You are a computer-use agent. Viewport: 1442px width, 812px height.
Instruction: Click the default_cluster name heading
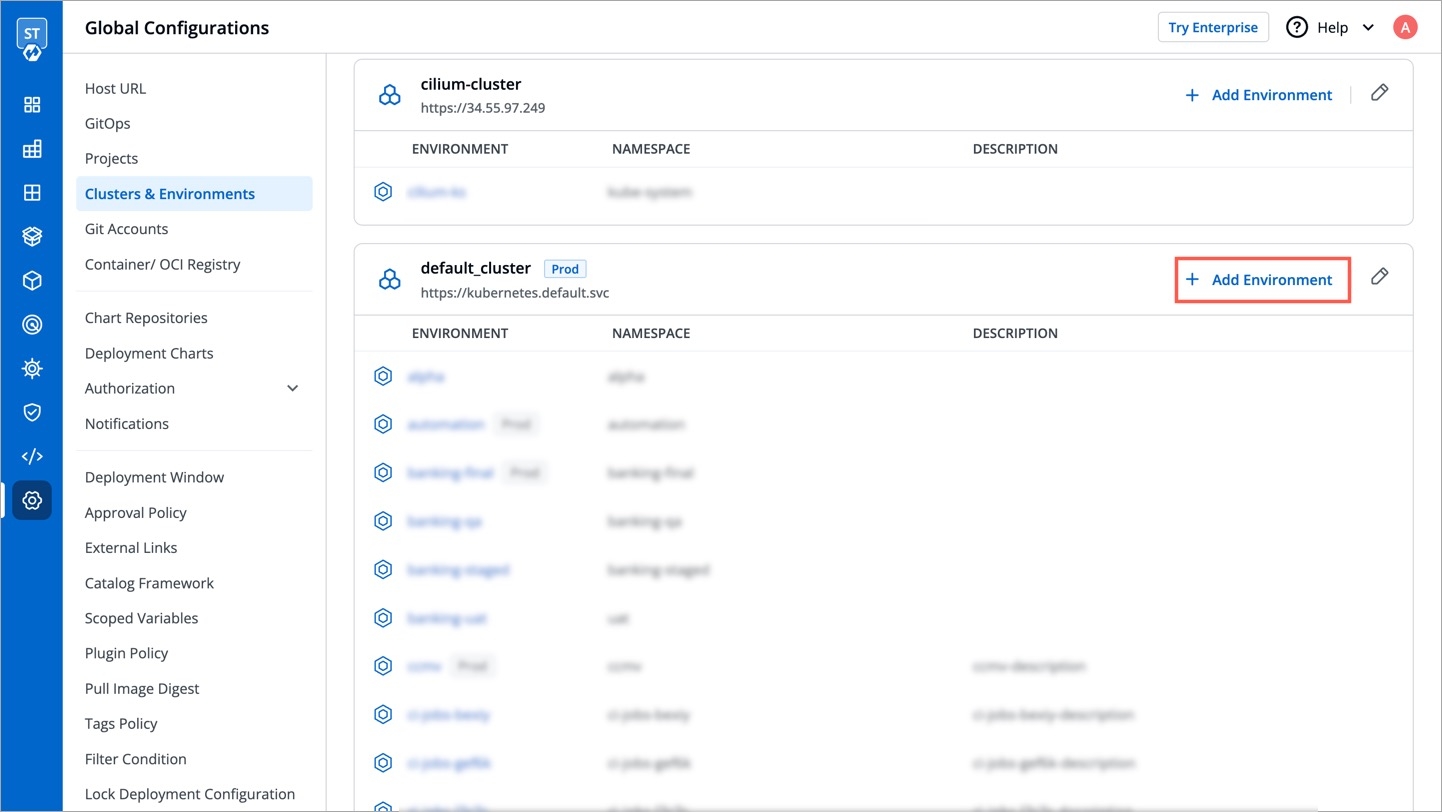tap(476, 268)
